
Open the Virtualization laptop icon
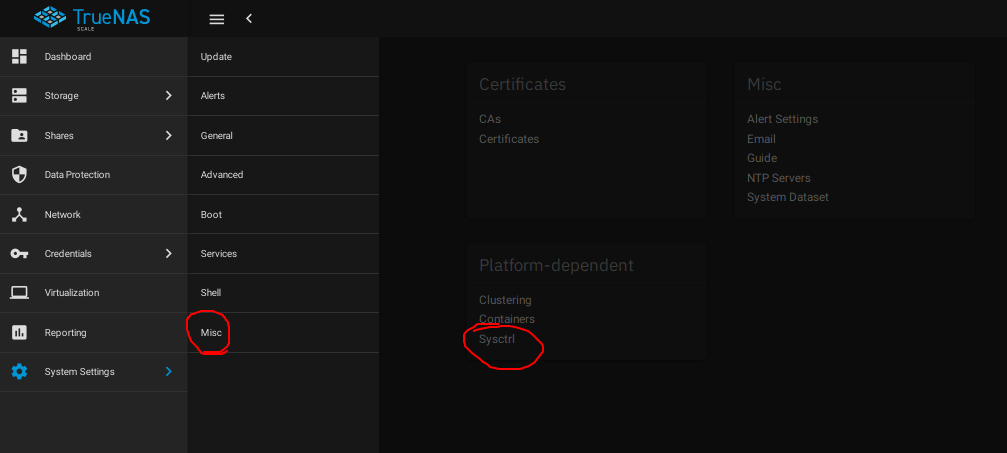click(19, 293)
